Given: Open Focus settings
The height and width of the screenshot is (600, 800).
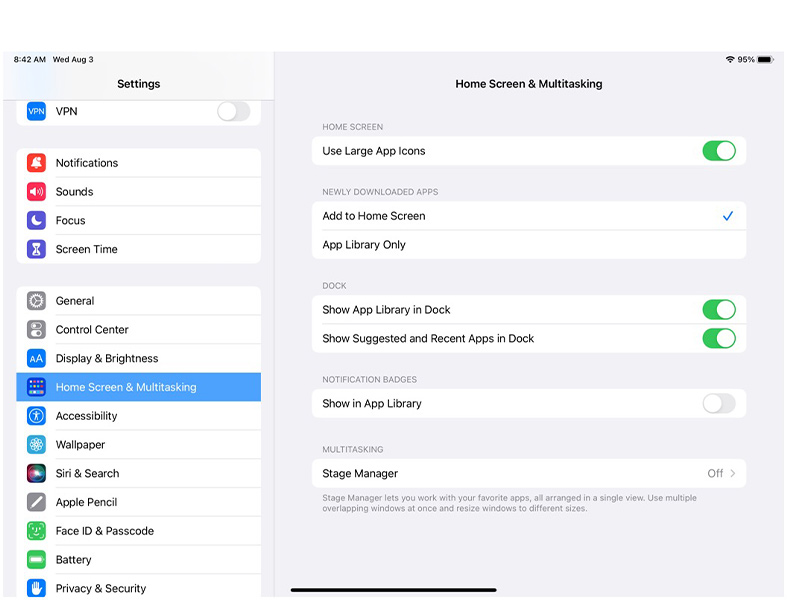Looking at the screenshot, I should pyautogui.click(x=139, y=220).
